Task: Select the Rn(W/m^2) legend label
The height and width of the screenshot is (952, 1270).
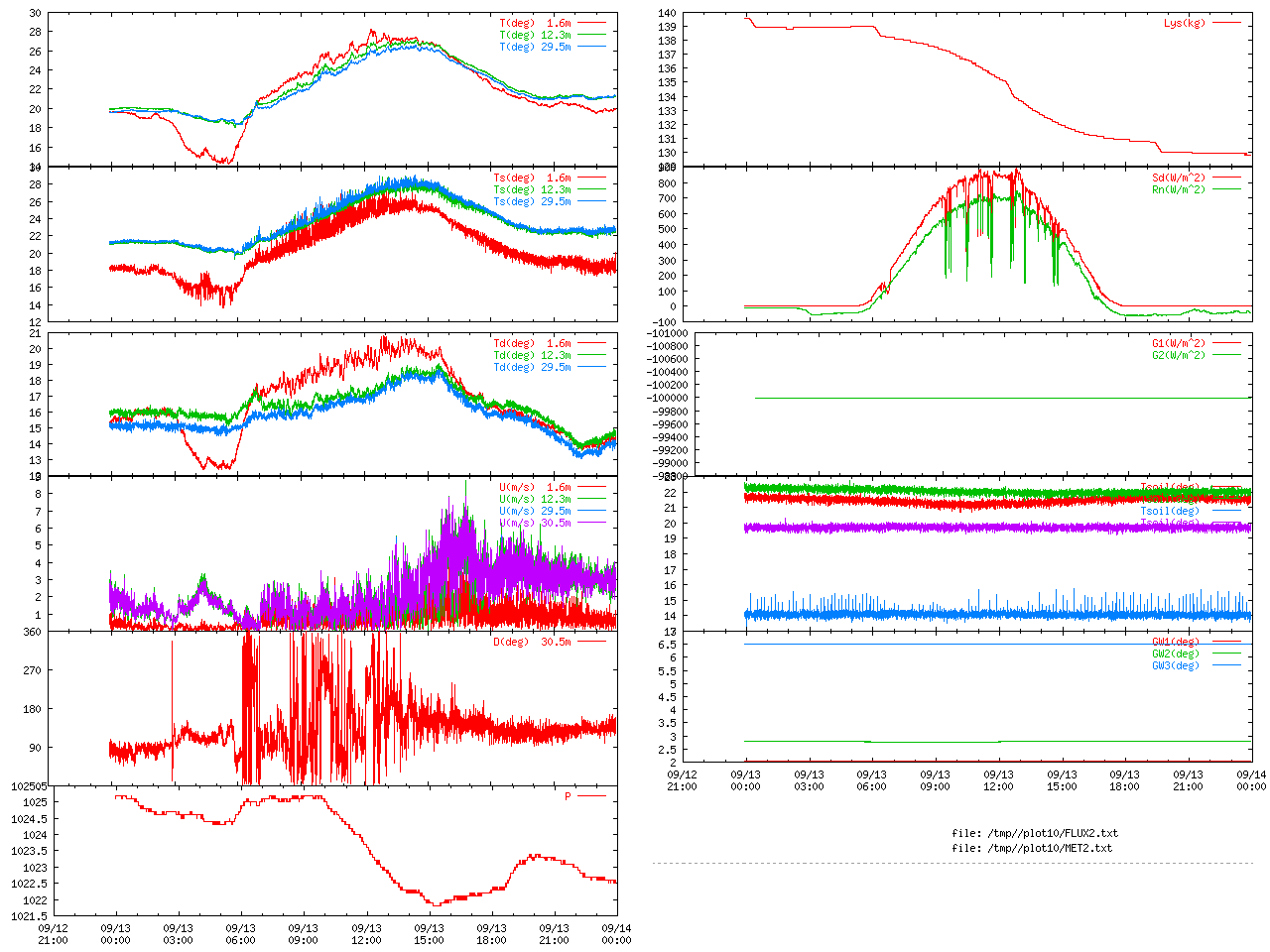Action: pos(1178,189)
